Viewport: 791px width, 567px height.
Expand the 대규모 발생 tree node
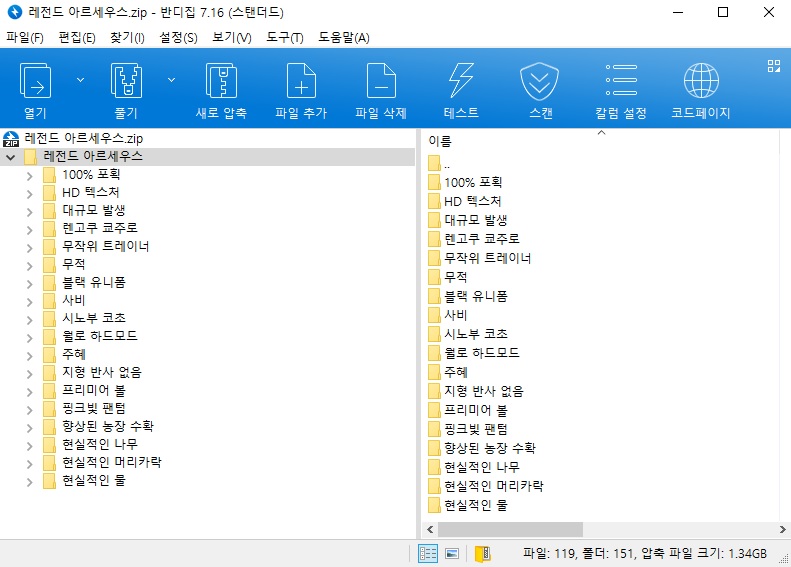pyautogui.click(x=29, y=212)
